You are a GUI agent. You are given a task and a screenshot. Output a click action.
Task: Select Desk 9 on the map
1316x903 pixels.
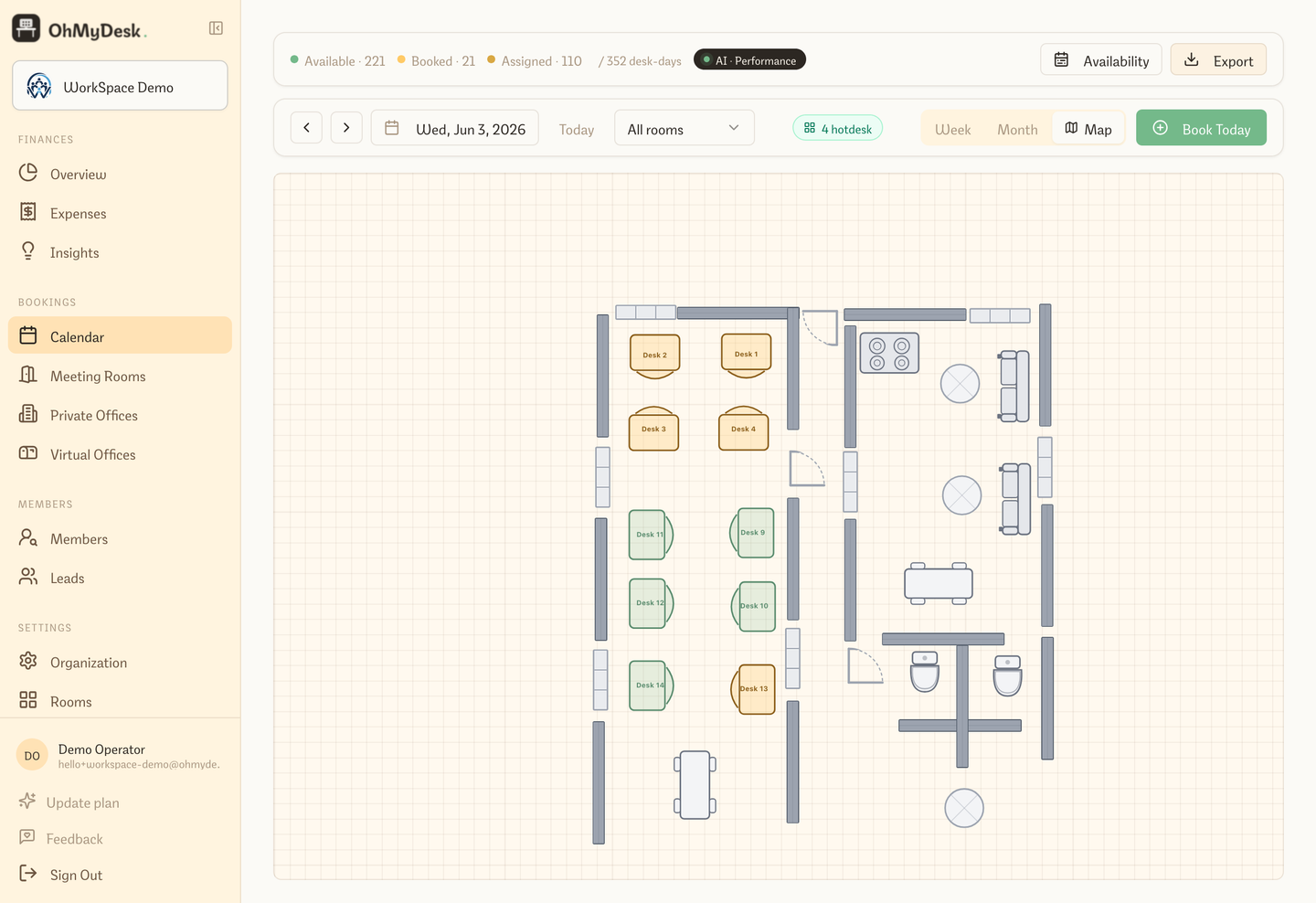[752, 533]
